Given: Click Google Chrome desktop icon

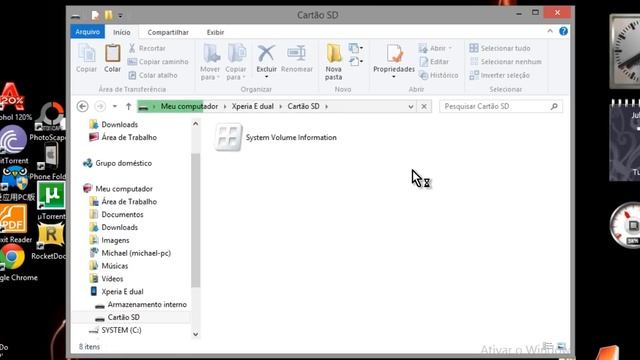Looking at the screenshot, I should tap(14, 263).
